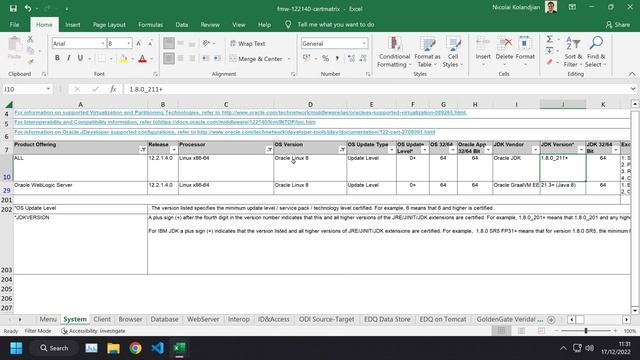Image resolution: width=640 pixels, height=360 pixels.
Task: Click the font color red A swatch
Action: 142,59
